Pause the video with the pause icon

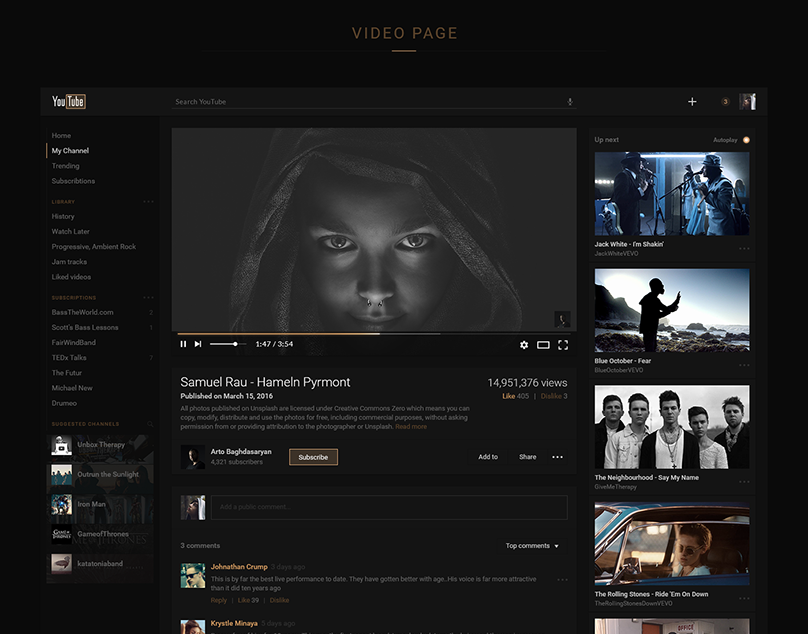tap(183, 344)
